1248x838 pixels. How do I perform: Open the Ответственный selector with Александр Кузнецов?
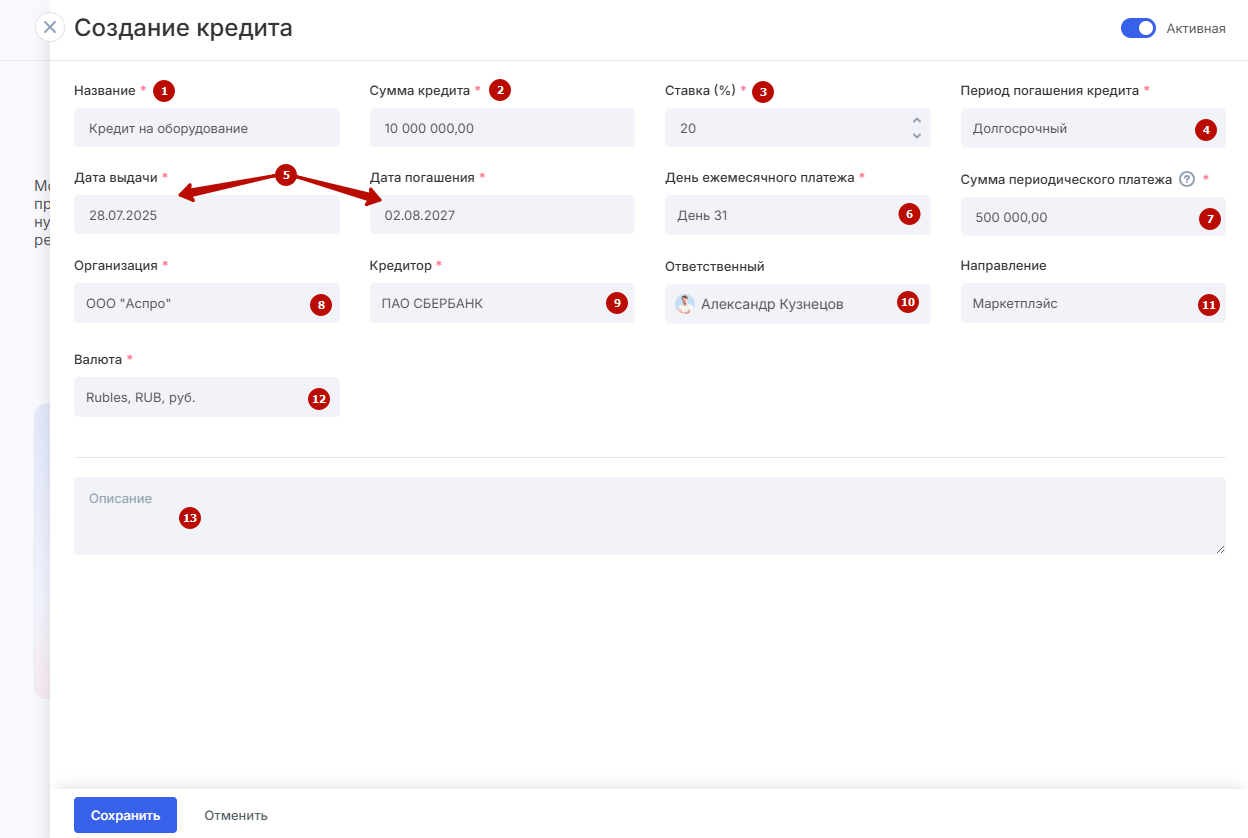coord(798,304)
